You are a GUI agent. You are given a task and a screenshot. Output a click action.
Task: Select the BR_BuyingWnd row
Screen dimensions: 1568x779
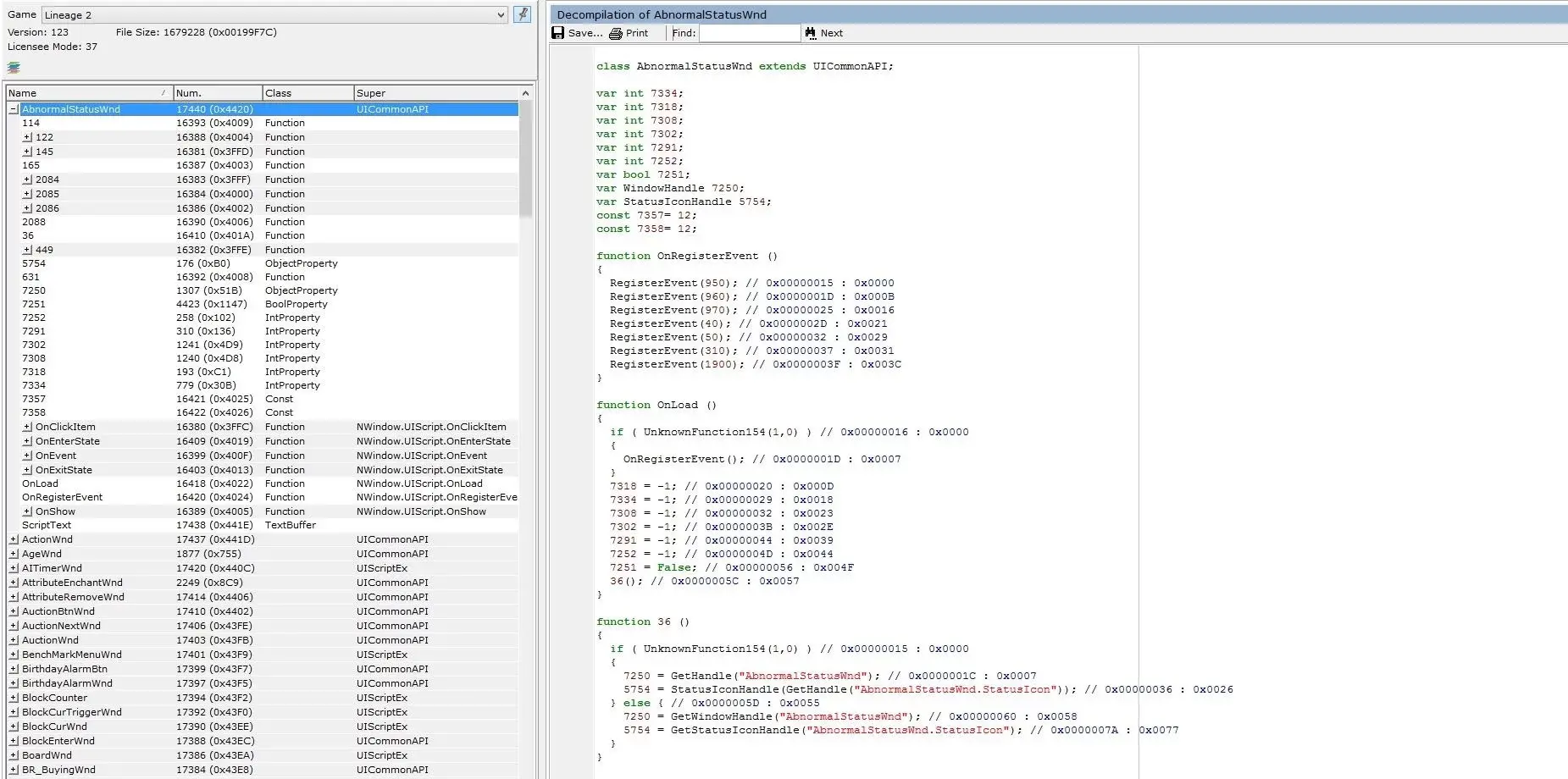tap(263, 770)
